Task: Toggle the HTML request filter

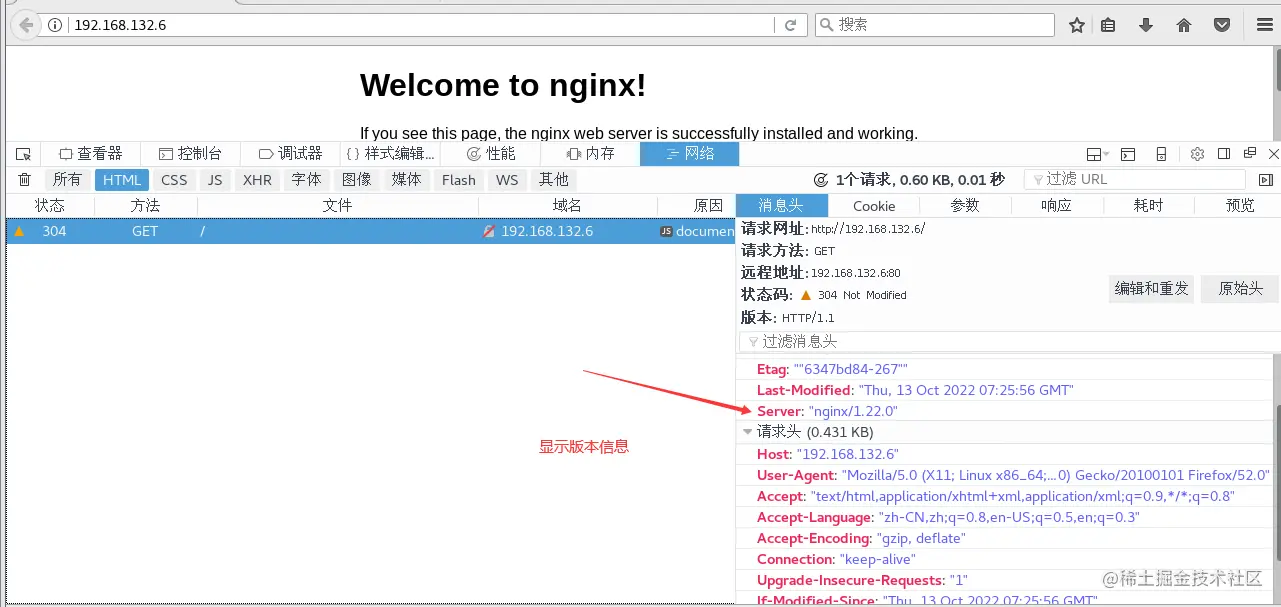Action: pos(122,180)
